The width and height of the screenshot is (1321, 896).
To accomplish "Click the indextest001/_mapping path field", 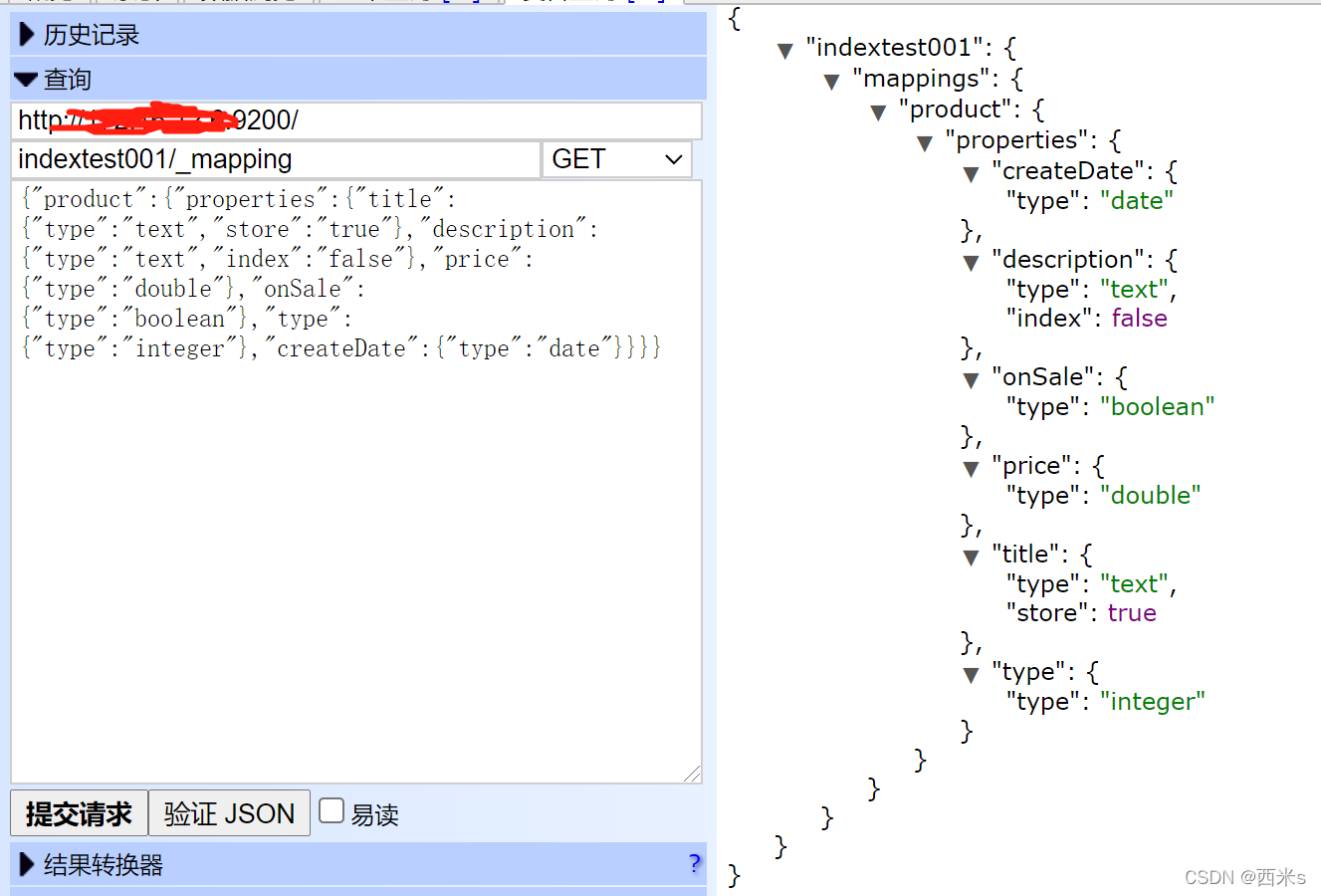I will point(276,159).
